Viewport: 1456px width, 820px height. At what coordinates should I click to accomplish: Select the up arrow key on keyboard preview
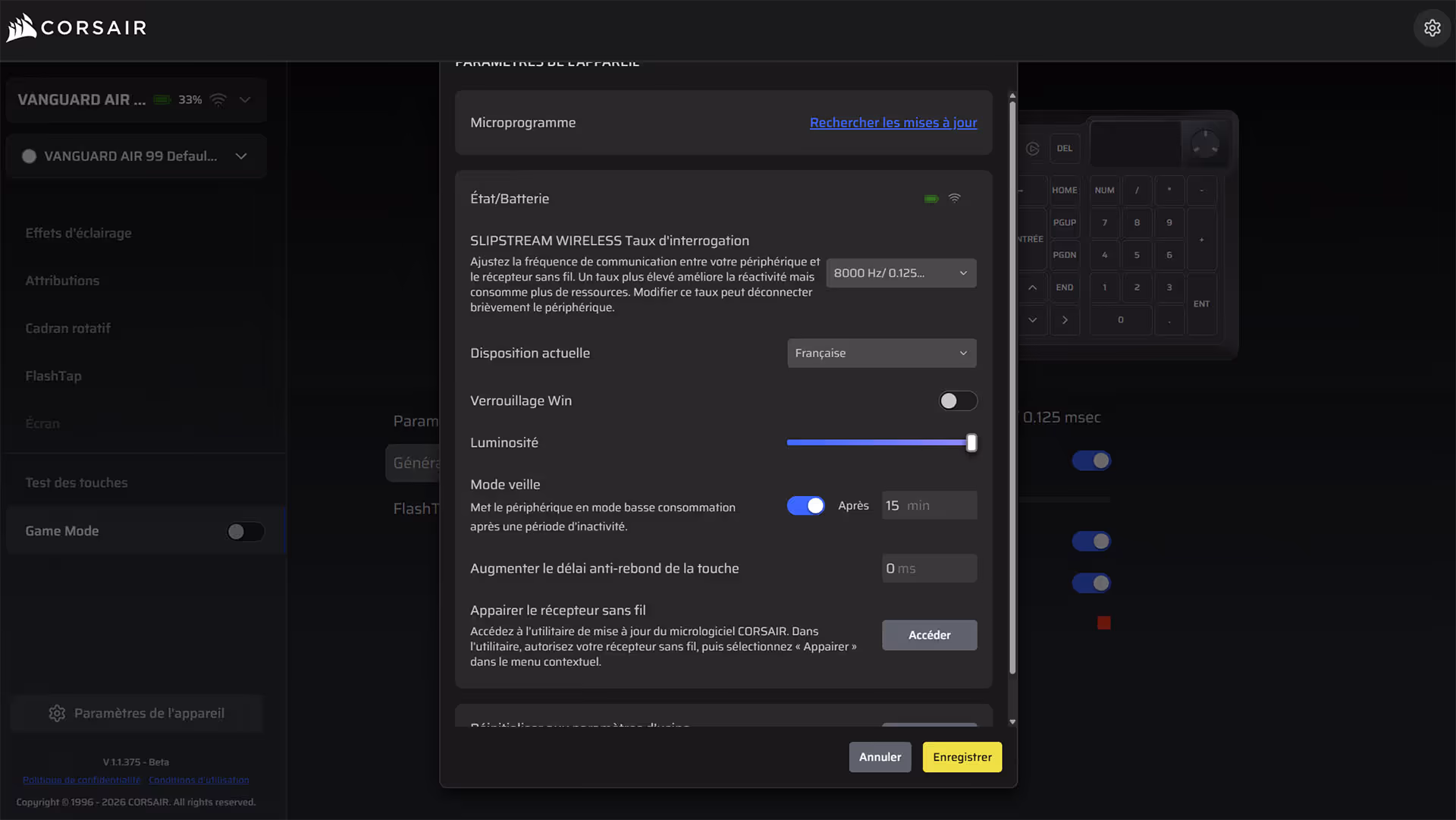click(1033, 287)
